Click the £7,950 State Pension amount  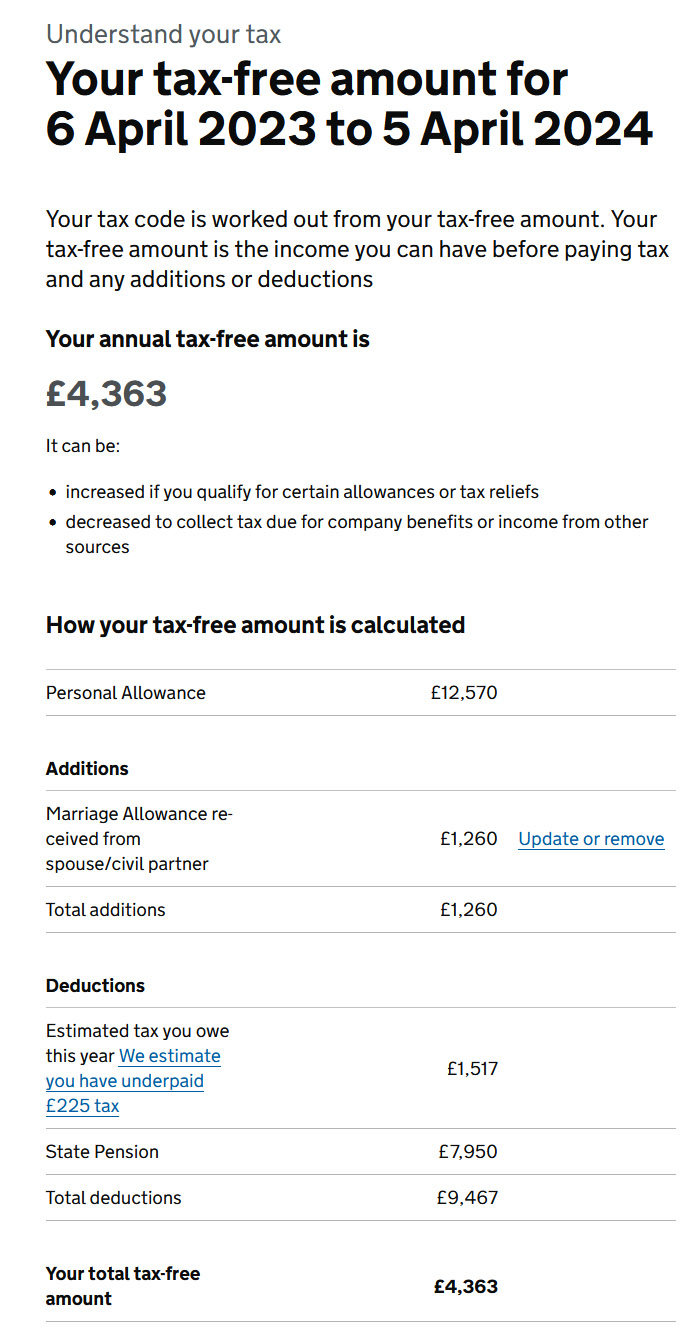coord(467,1152)
